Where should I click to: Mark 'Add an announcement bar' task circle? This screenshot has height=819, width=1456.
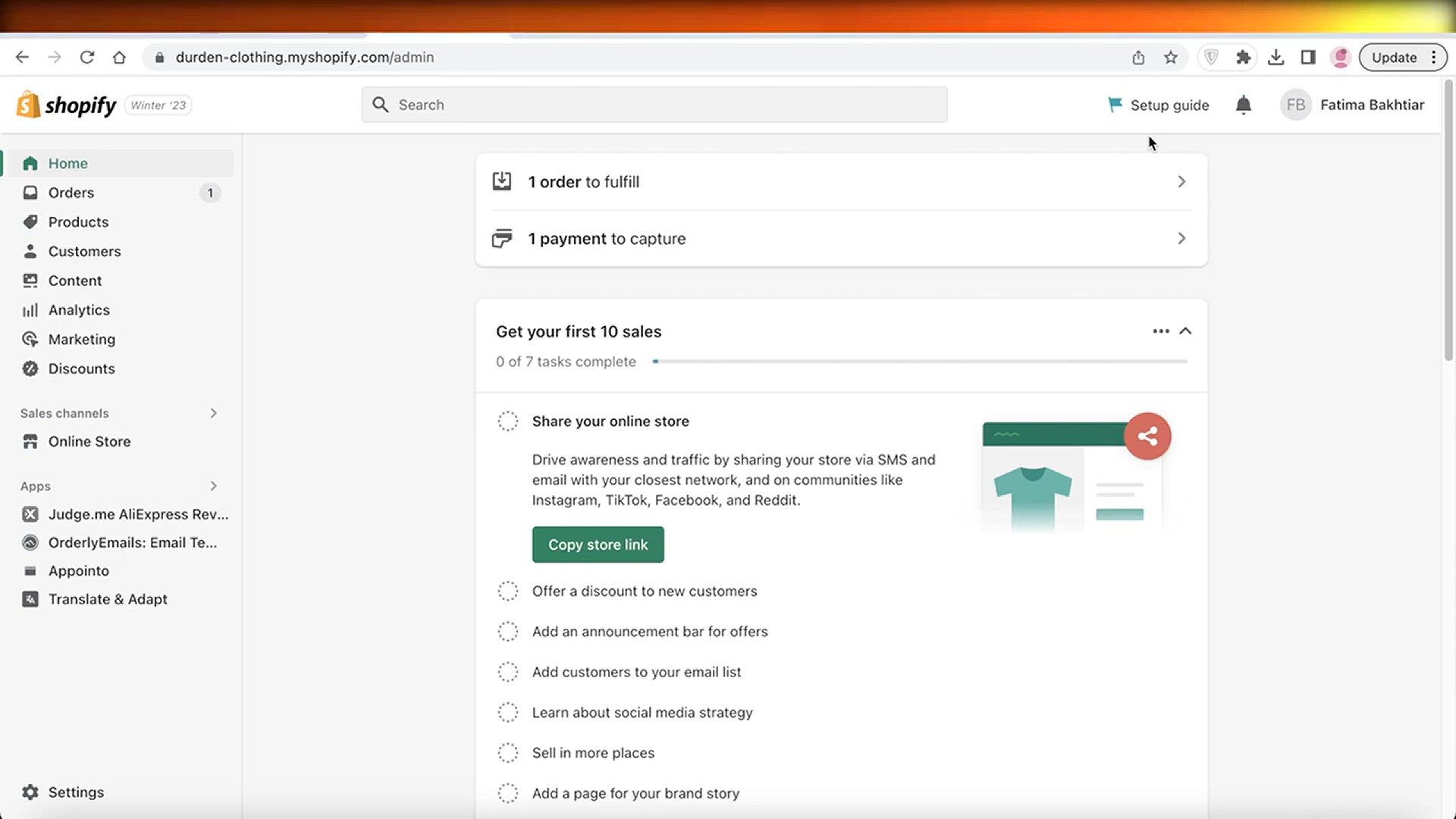coord(508,631)
